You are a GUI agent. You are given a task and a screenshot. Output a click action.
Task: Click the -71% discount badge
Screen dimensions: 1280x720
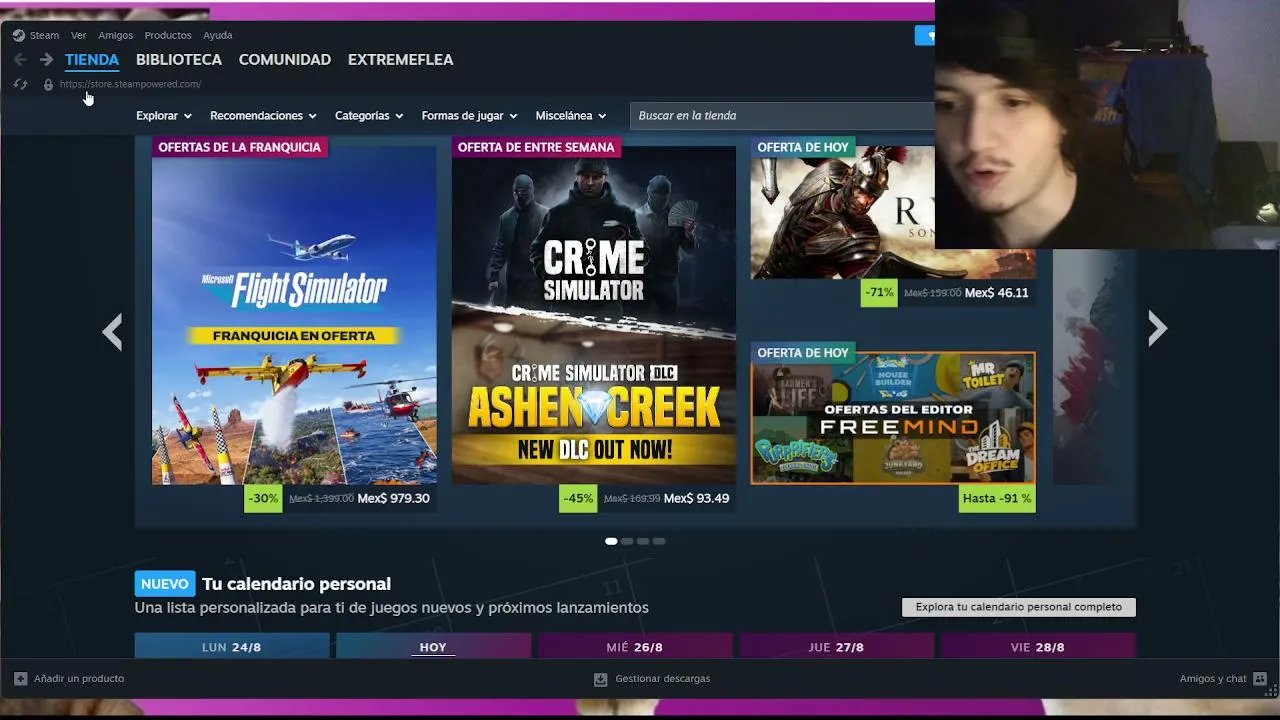coord(879,293)
